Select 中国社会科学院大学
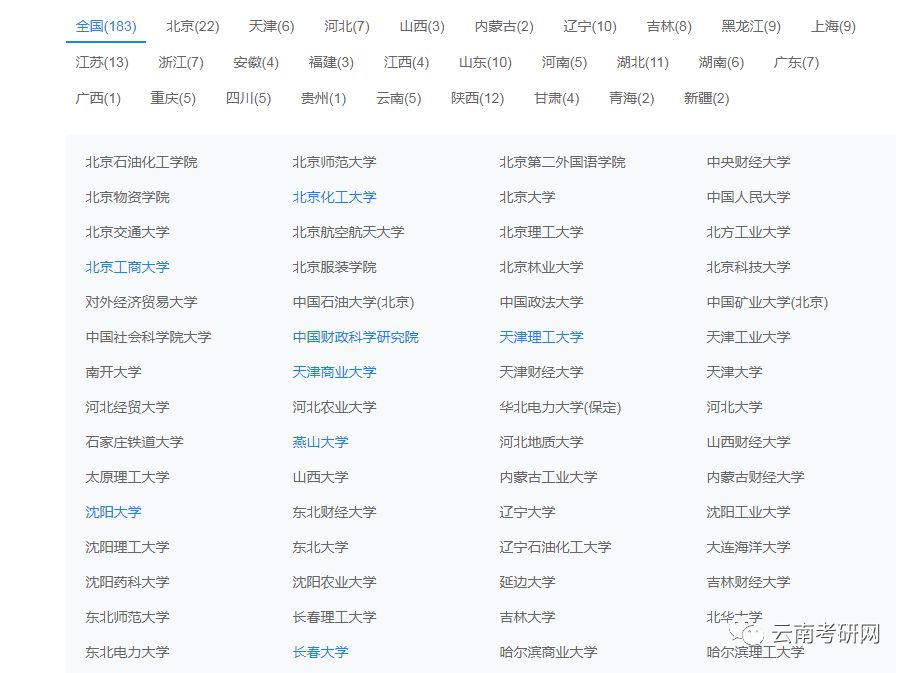This screenshot has height=673, width=910. pyautogui.click(x=149, y=337)
